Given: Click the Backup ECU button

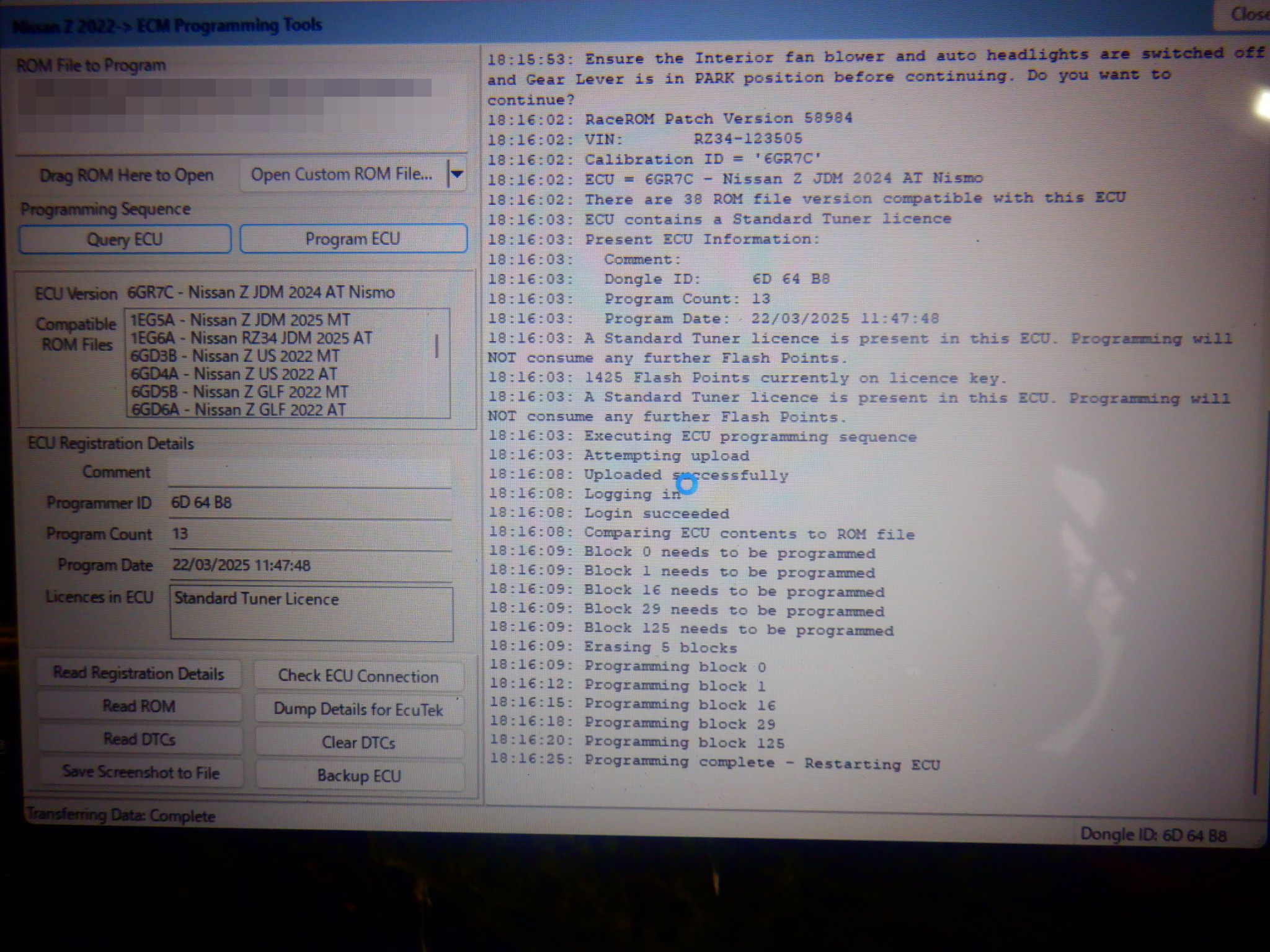Looking at the screenshot, I should tap(359, 776).
